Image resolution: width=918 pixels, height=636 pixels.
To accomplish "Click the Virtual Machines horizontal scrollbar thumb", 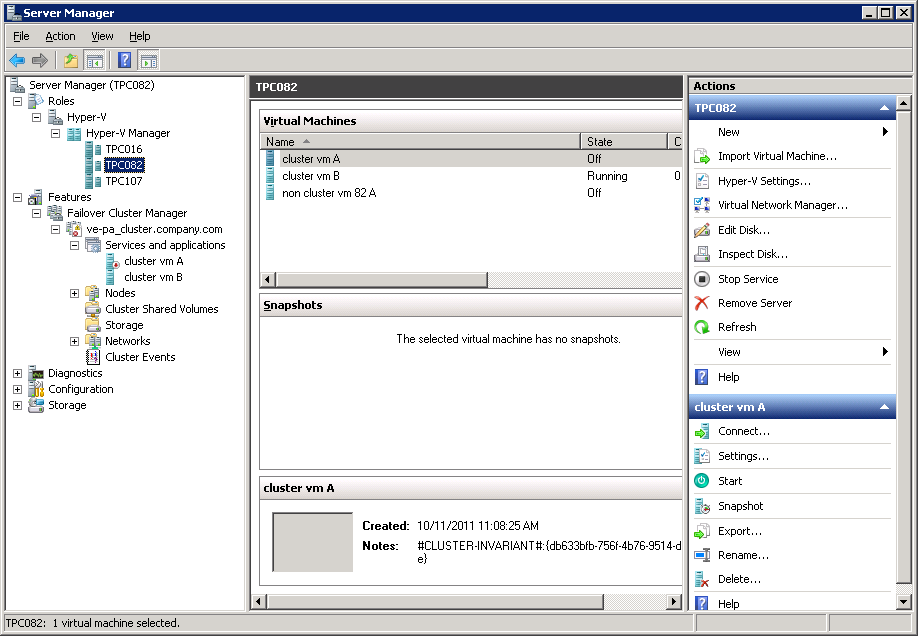I will pyautogui.click(x=382, y=279).
